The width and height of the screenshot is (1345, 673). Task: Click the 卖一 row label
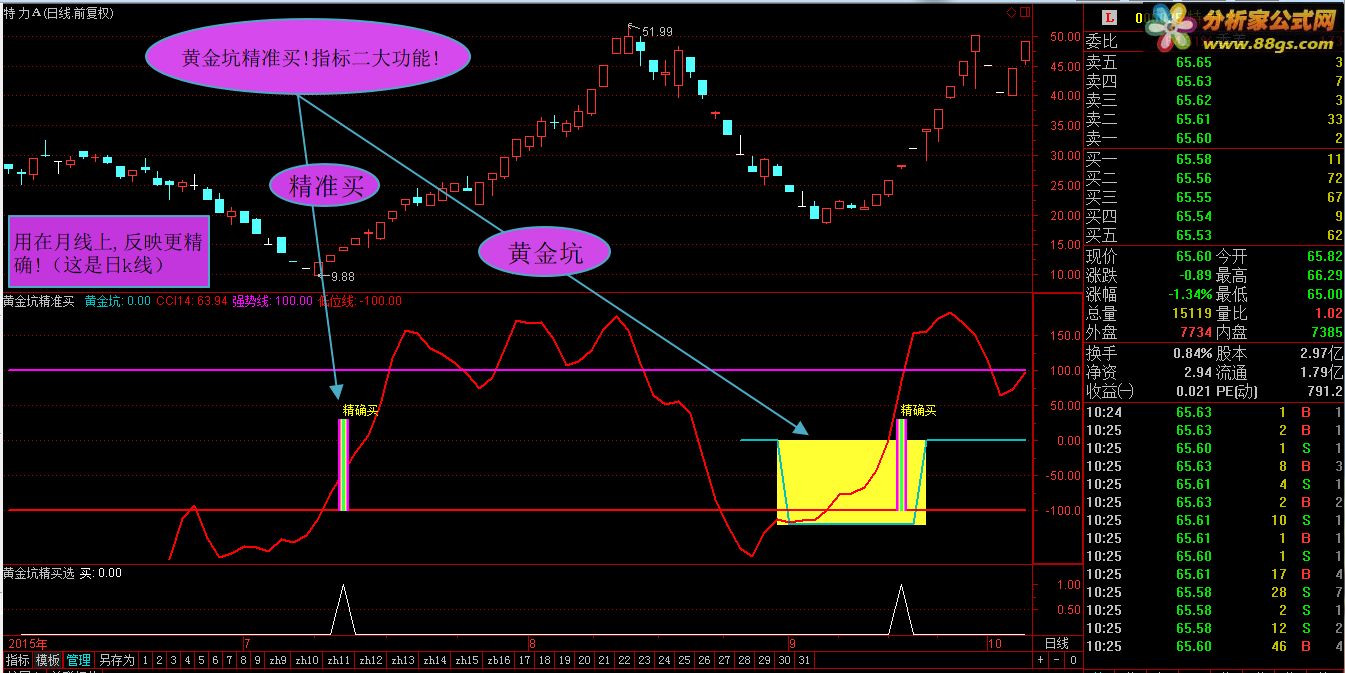[x=1101, y=138]
